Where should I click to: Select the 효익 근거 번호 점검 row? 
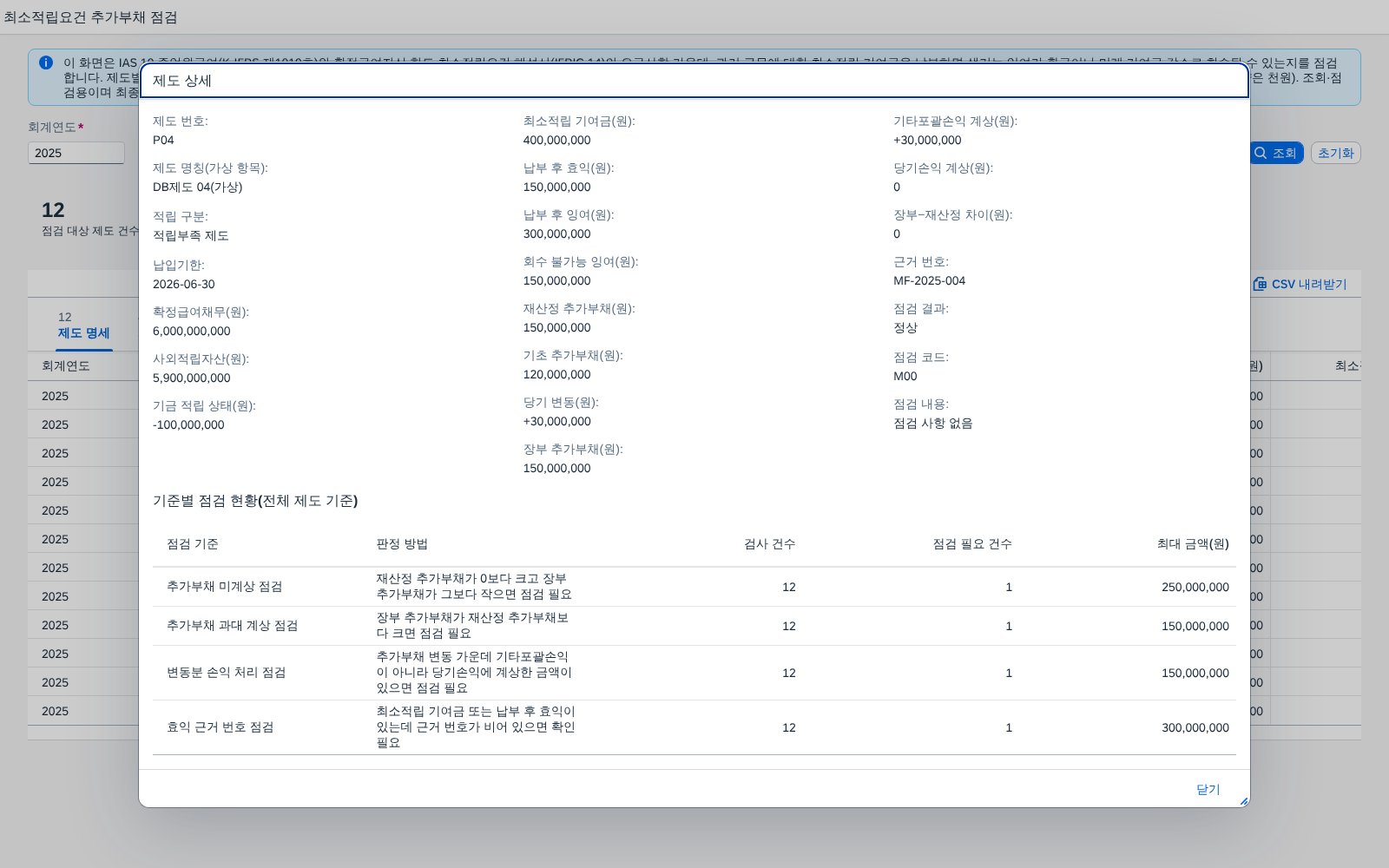pos(694,727)
